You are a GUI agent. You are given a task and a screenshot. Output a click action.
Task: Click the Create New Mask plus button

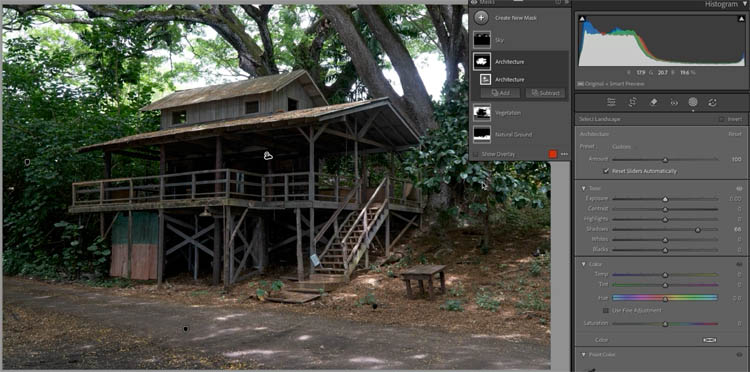(x=481, y=18)
